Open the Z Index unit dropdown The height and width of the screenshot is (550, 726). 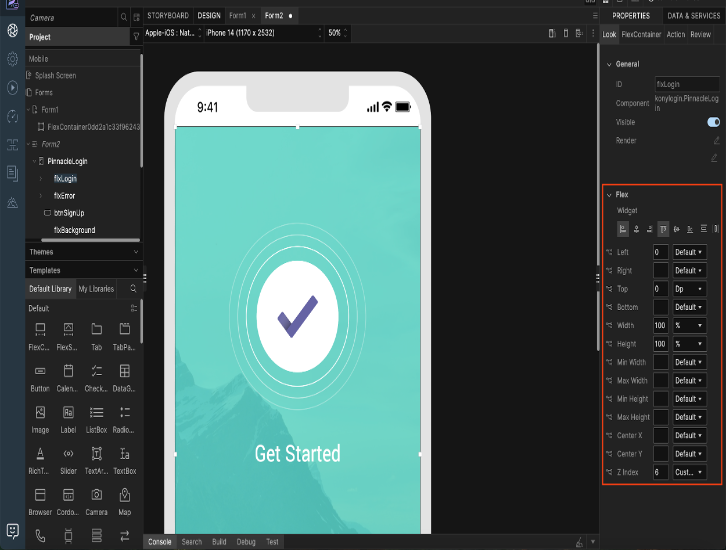point(689,472)
